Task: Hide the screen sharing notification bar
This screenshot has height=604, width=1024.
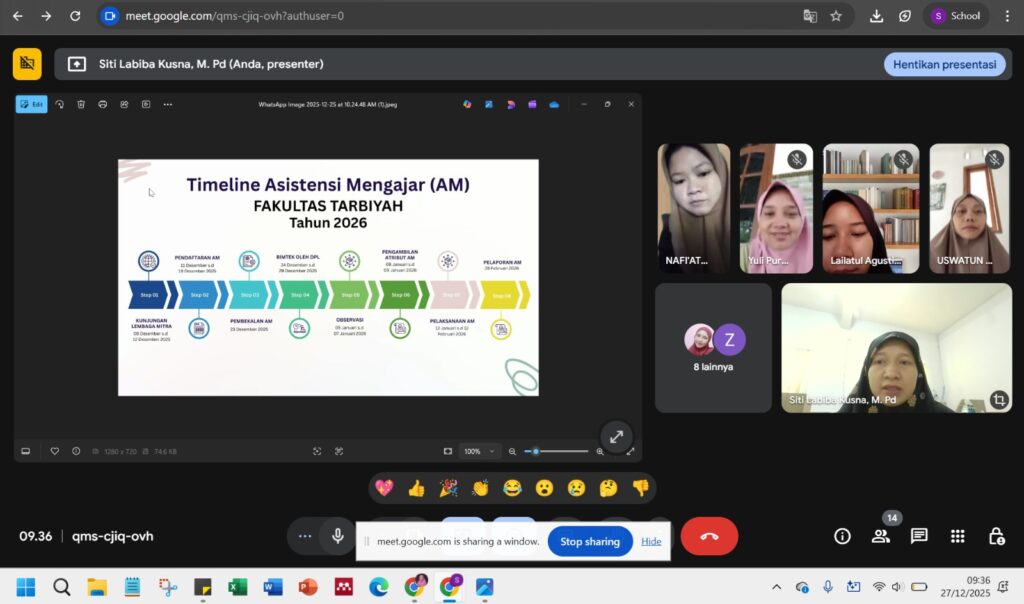Action: (651, 541)
